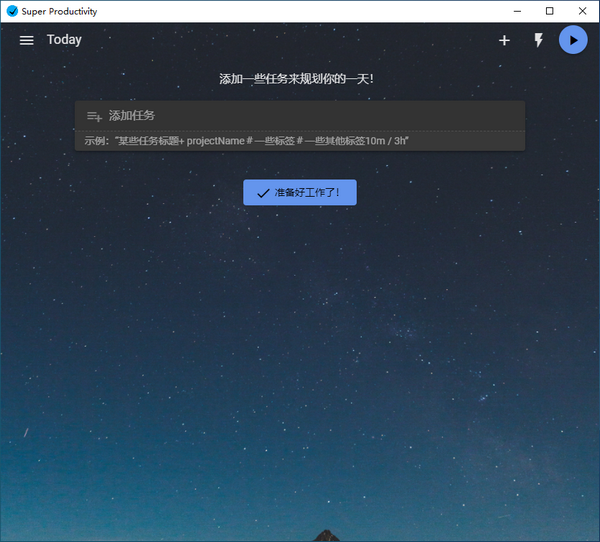Click the 添加一些任务来规划你的一天 heading
Image resolution: width=600 pixels, height=542 pixels.
coord(299,78)
